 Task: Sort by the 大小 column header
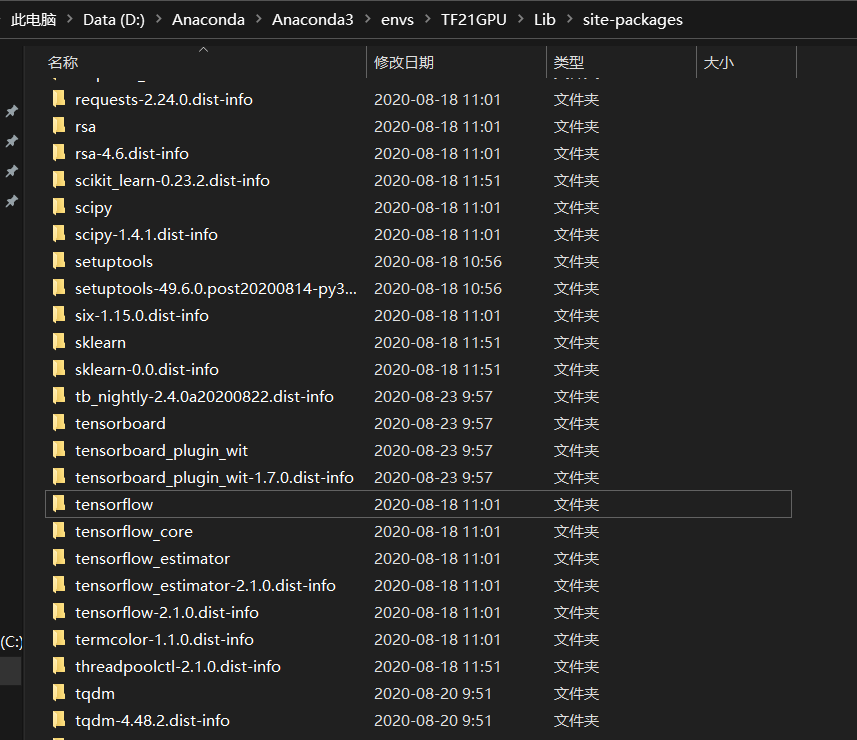click(719, 62)
